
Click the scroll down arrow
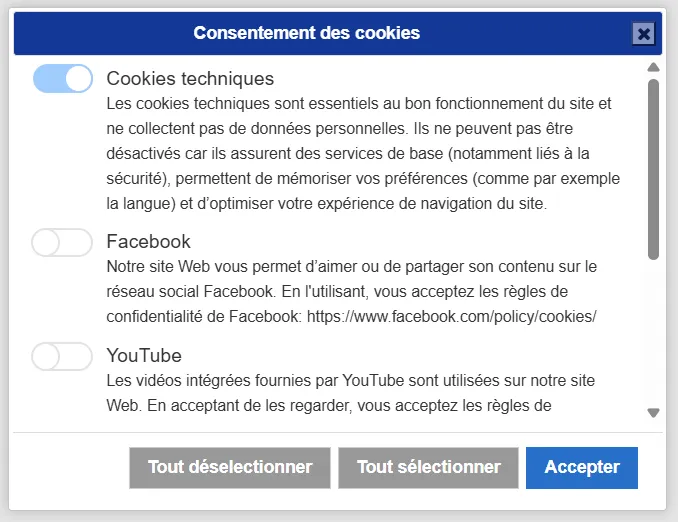653,412
